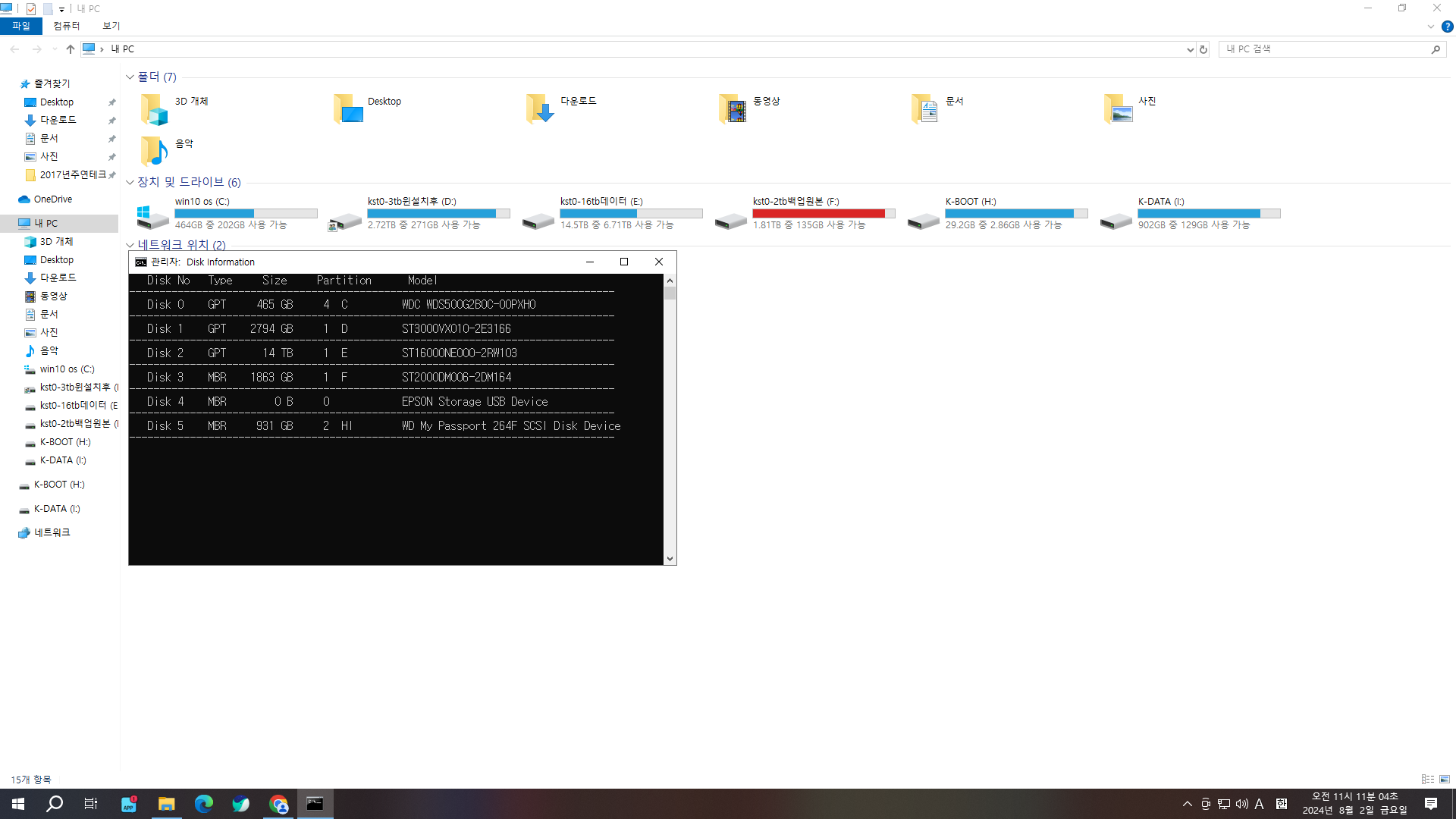
Task: Expand the ribbon chevron
Action: click(1431, 27)
